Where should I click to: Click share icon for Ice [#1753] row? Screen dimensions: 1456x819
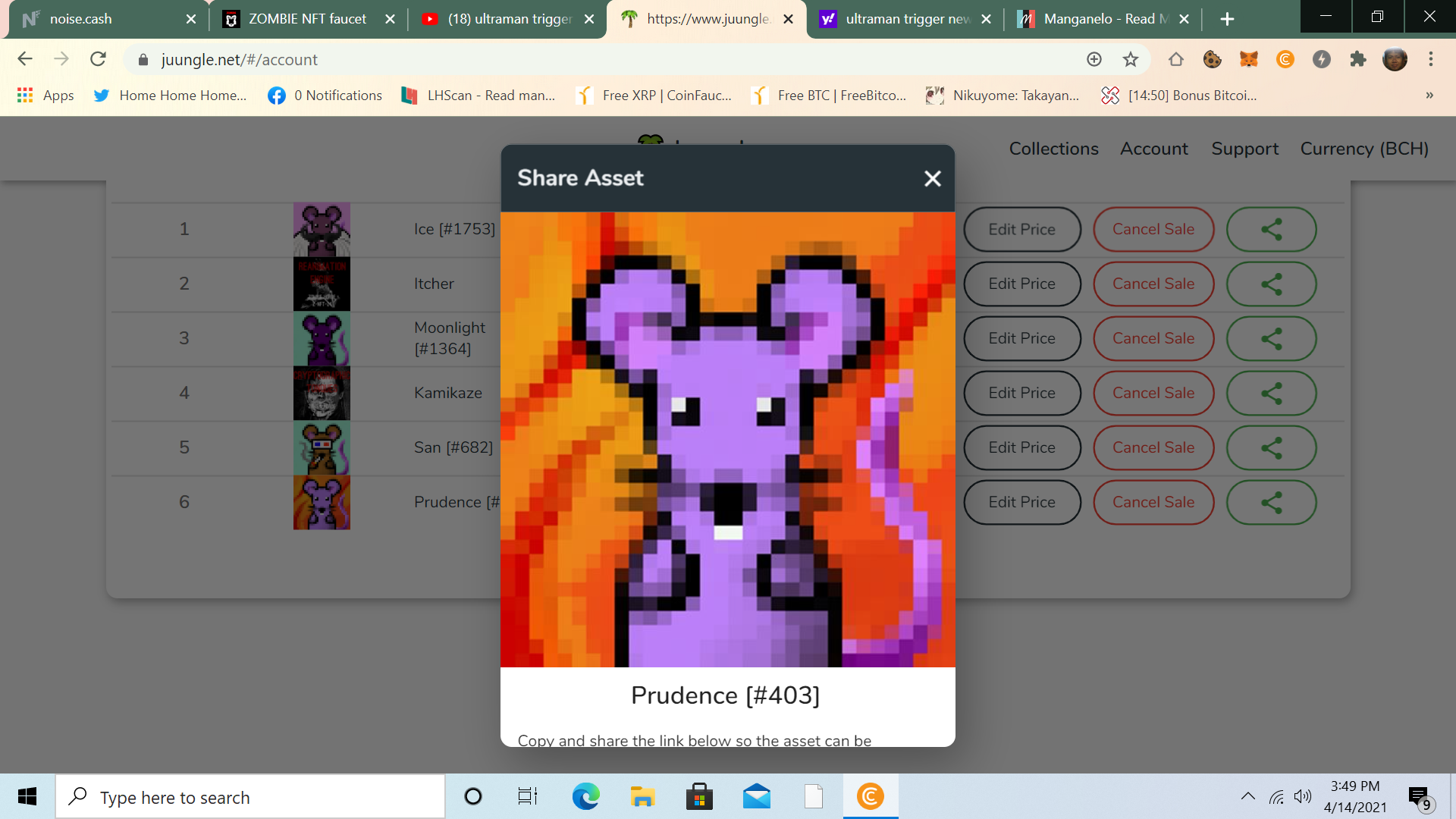point(1272,229)
